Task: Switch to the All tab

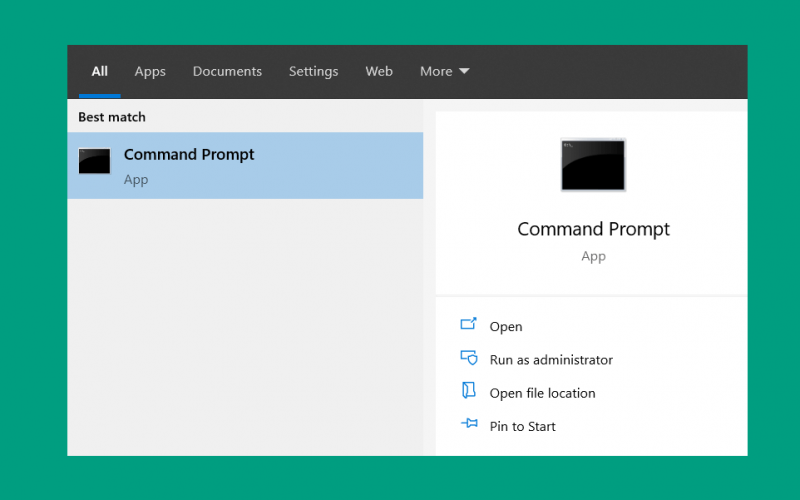Action: (99, 71)
